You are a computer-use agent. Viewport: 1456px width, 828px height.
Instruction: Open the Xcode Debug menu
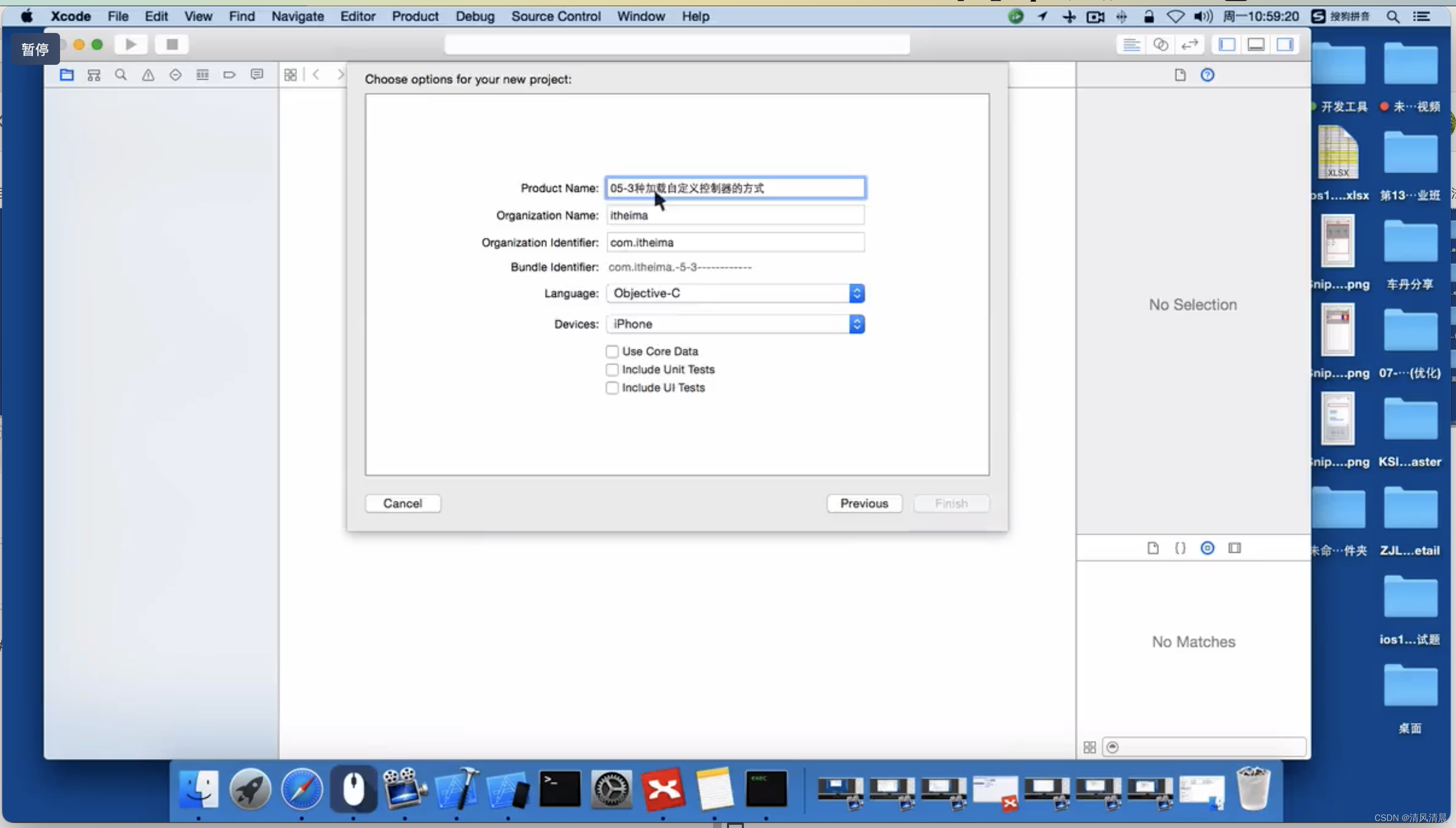pyautogui.click(x=473, y=16)
